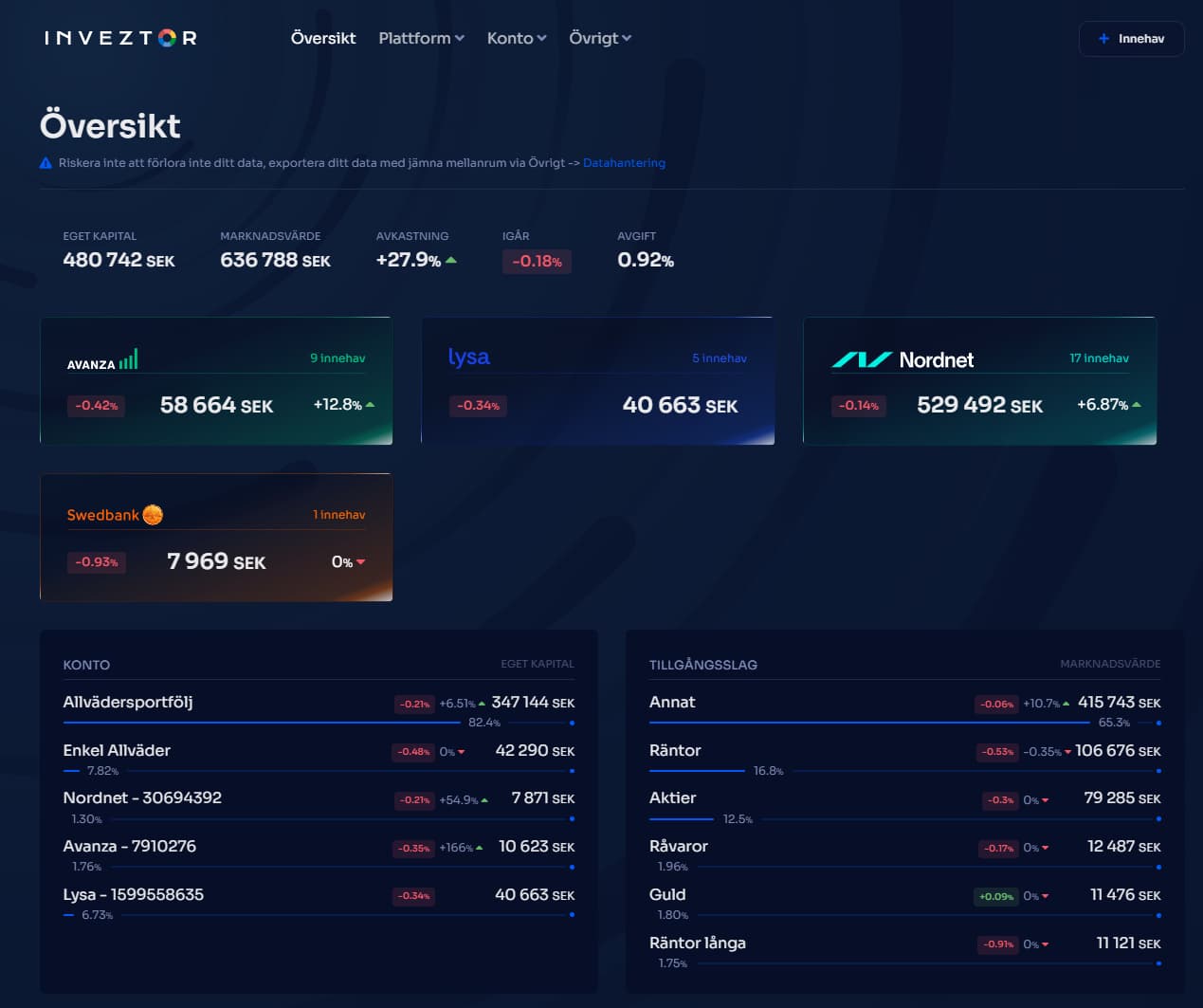Open the Konto dropdown menu

click(516, 38)
